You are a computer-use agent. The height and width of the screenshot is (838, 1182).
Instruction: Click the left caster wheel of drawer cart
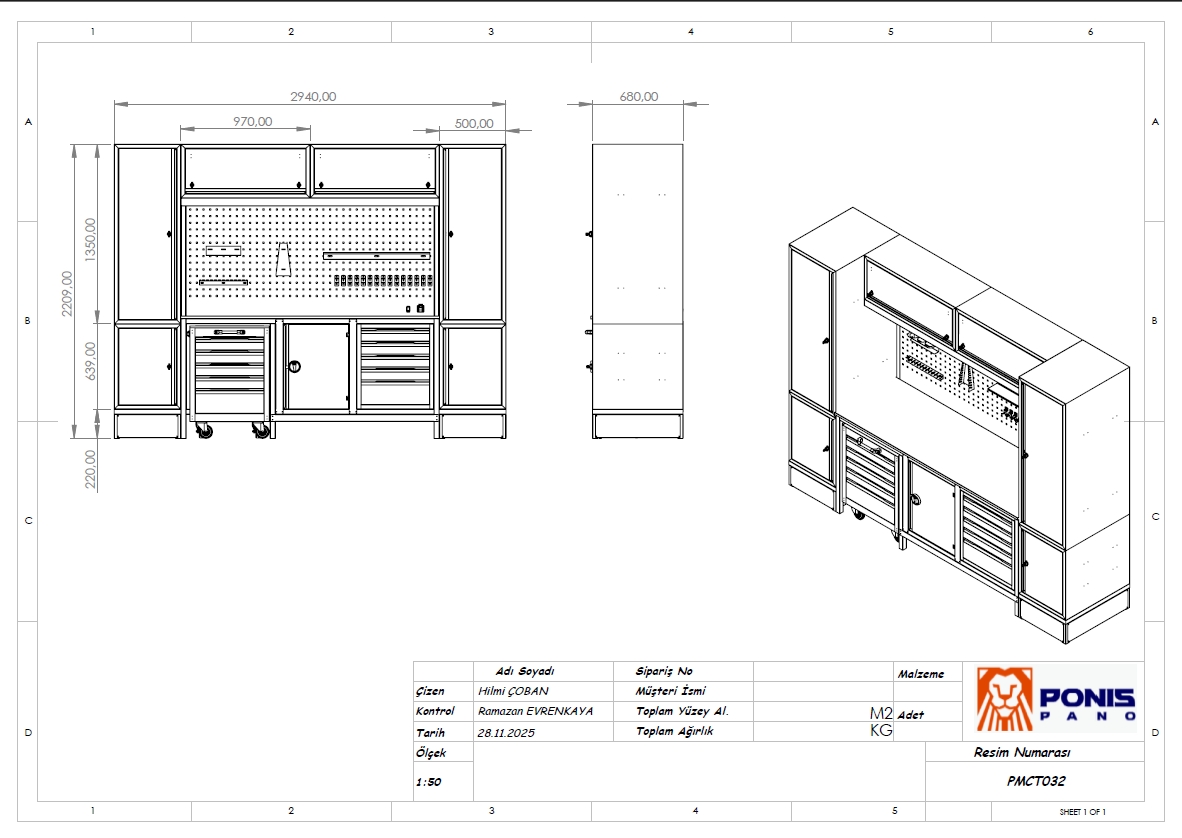(x=206, y=431)
